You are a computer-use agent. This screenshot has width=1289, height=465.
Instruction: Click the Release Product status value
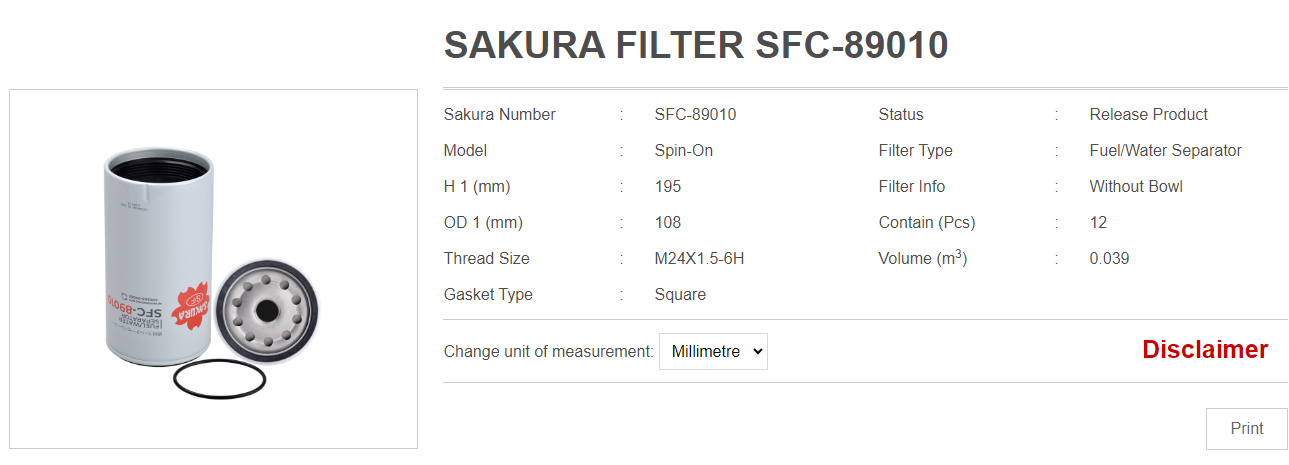click(x=1148, y=114)
